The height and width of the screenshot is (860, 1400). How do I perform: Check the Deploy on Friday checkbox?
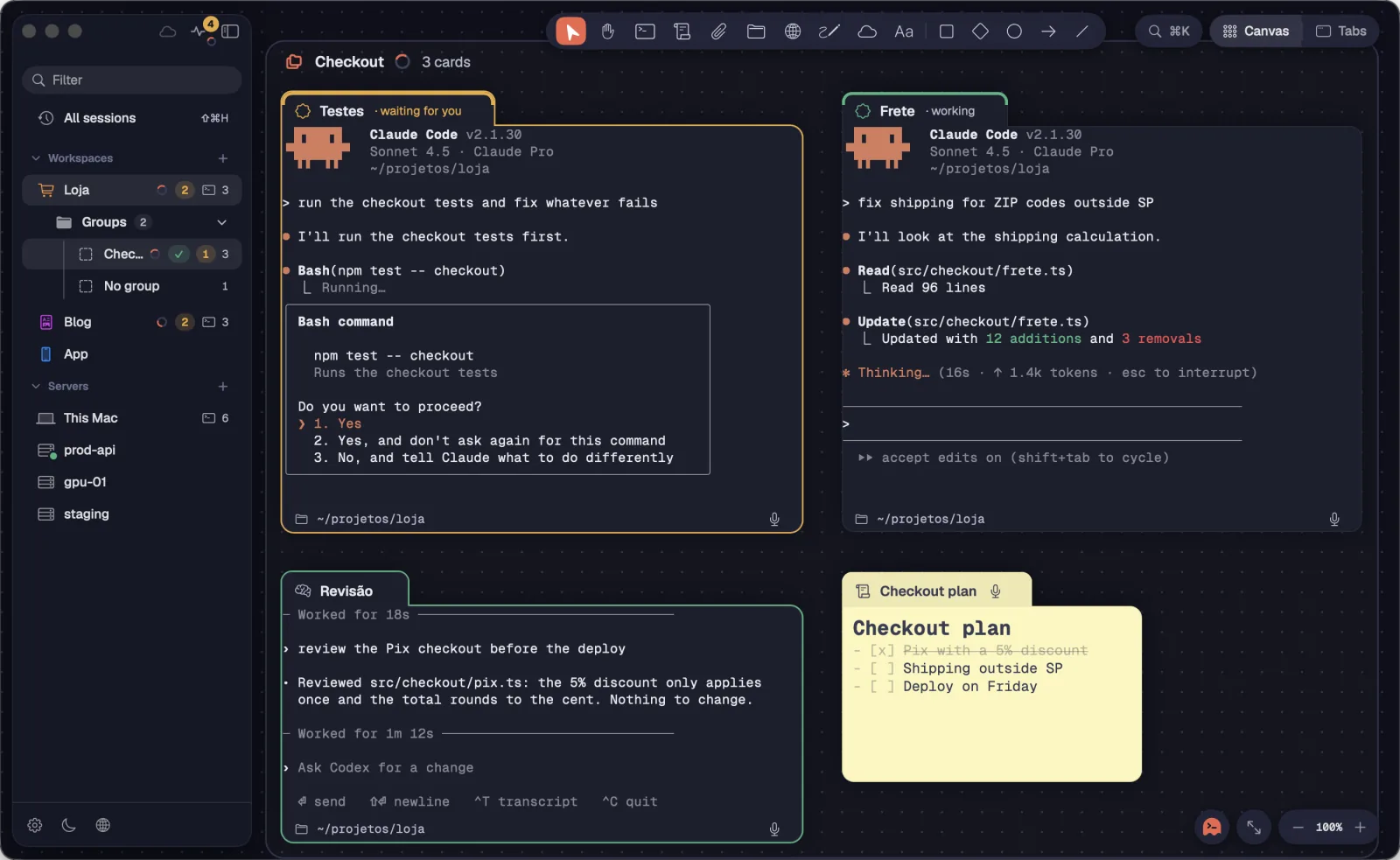[x=882, y=687]
